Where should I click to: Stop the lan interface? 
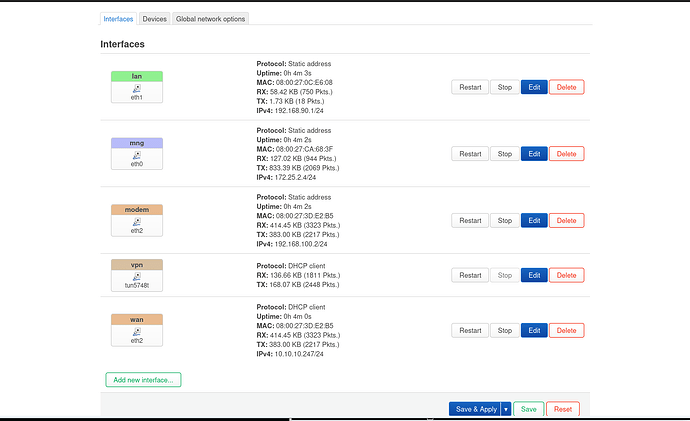[505, 87]
